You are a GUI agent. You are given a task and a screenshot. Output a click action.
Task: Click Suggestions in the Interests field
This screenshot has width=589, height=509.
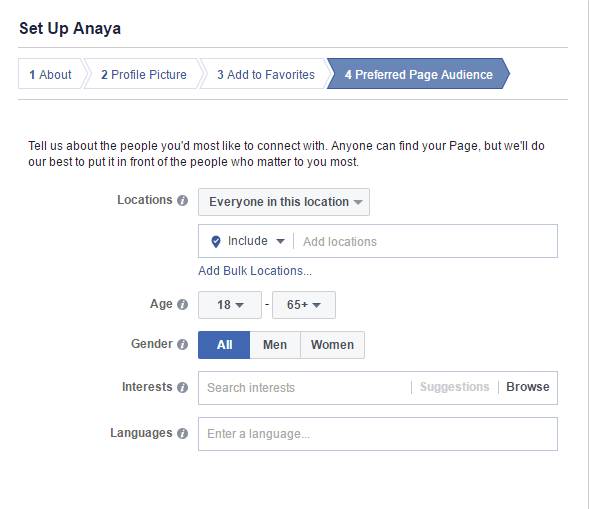coord(455,387)
